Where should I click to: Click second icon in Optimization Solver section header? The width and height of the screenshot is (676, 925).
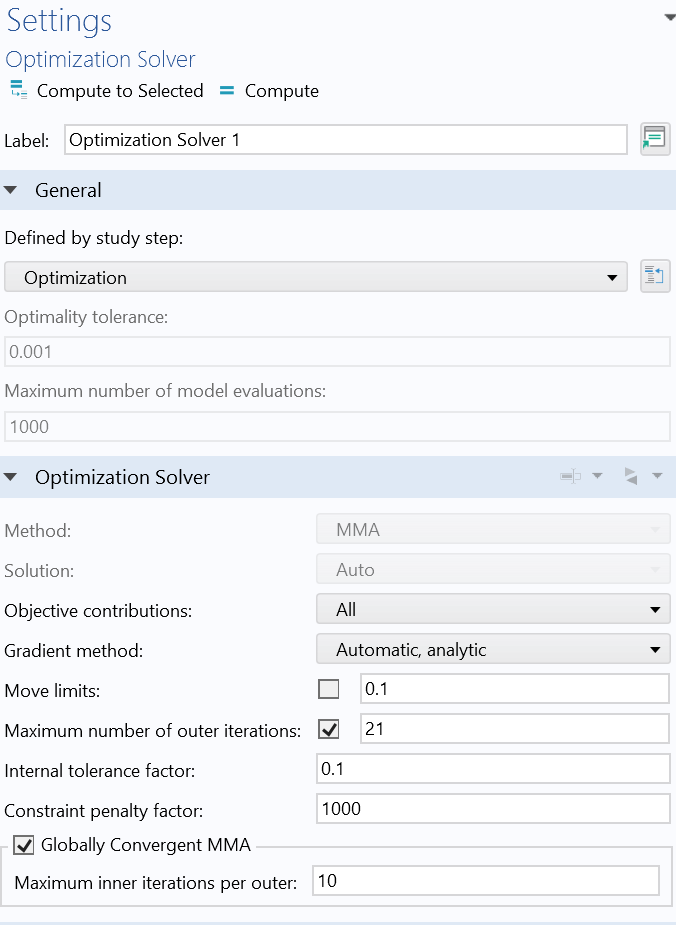(x=631, y=477)
